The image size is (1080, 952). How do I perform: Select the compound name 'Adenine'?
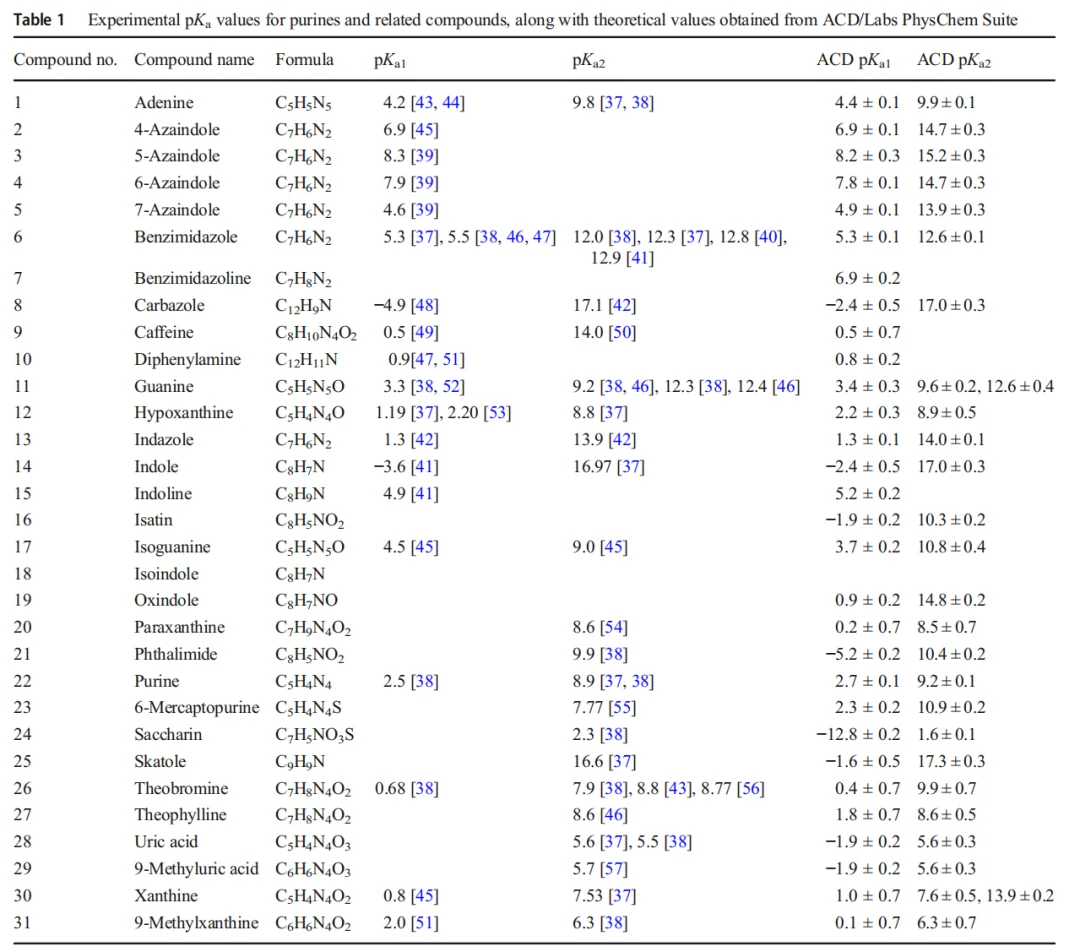click(x=164, y=103)
